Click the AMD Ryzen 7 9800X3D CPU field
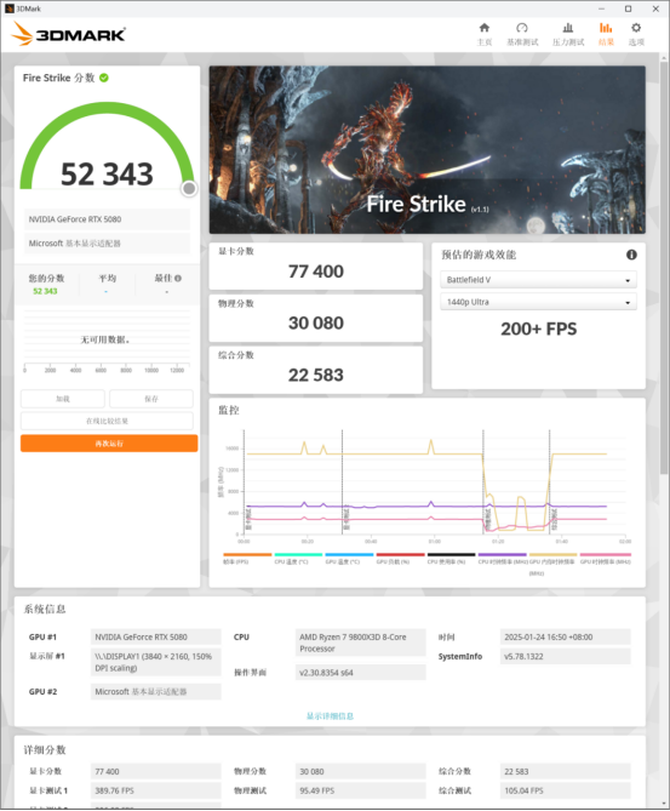The width and height of the screenshot is (670, 811). pos(361,642)
